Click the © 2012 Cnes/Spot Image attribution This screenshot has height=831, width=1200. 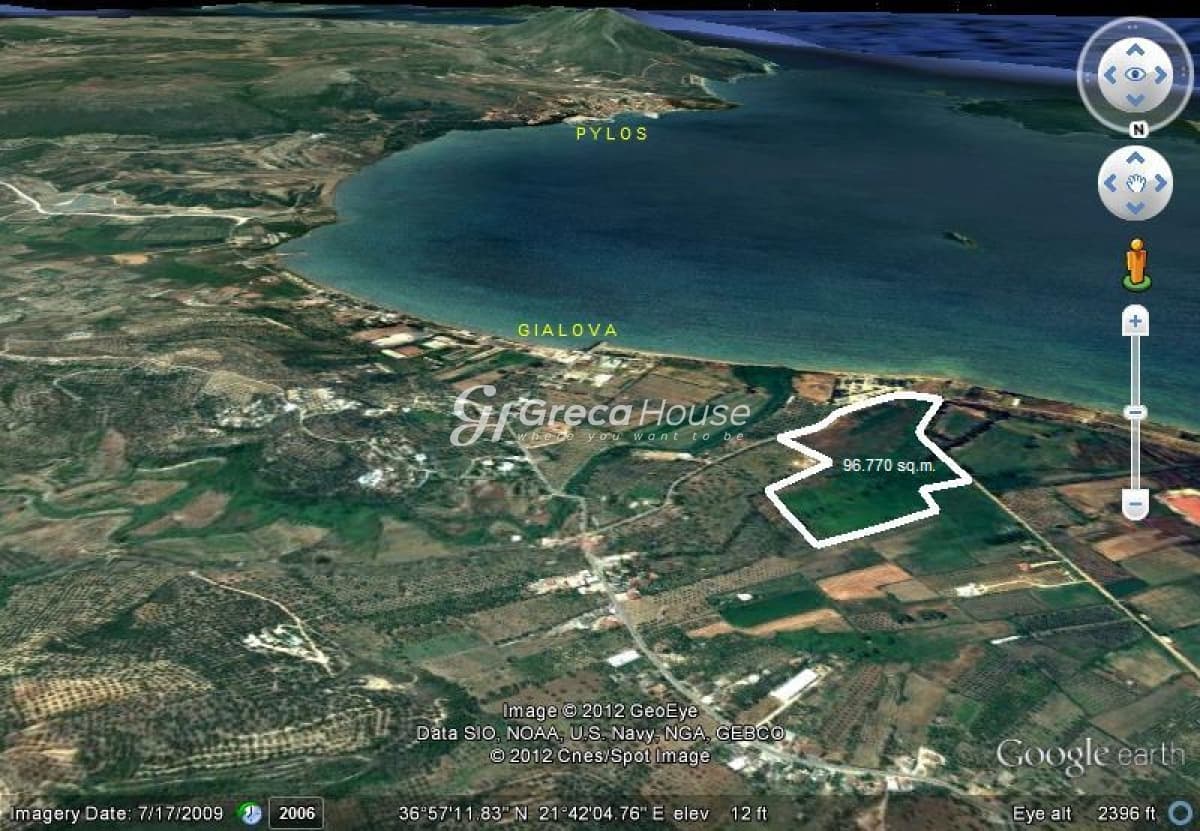click(x=600, y=755)
